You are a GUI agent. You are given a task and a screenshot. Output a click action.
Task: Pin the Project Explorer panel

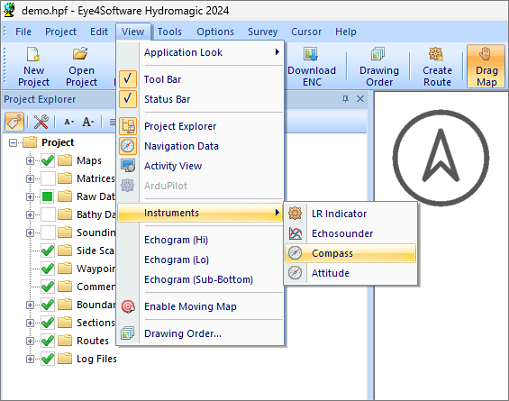click(x=345, y=99)
